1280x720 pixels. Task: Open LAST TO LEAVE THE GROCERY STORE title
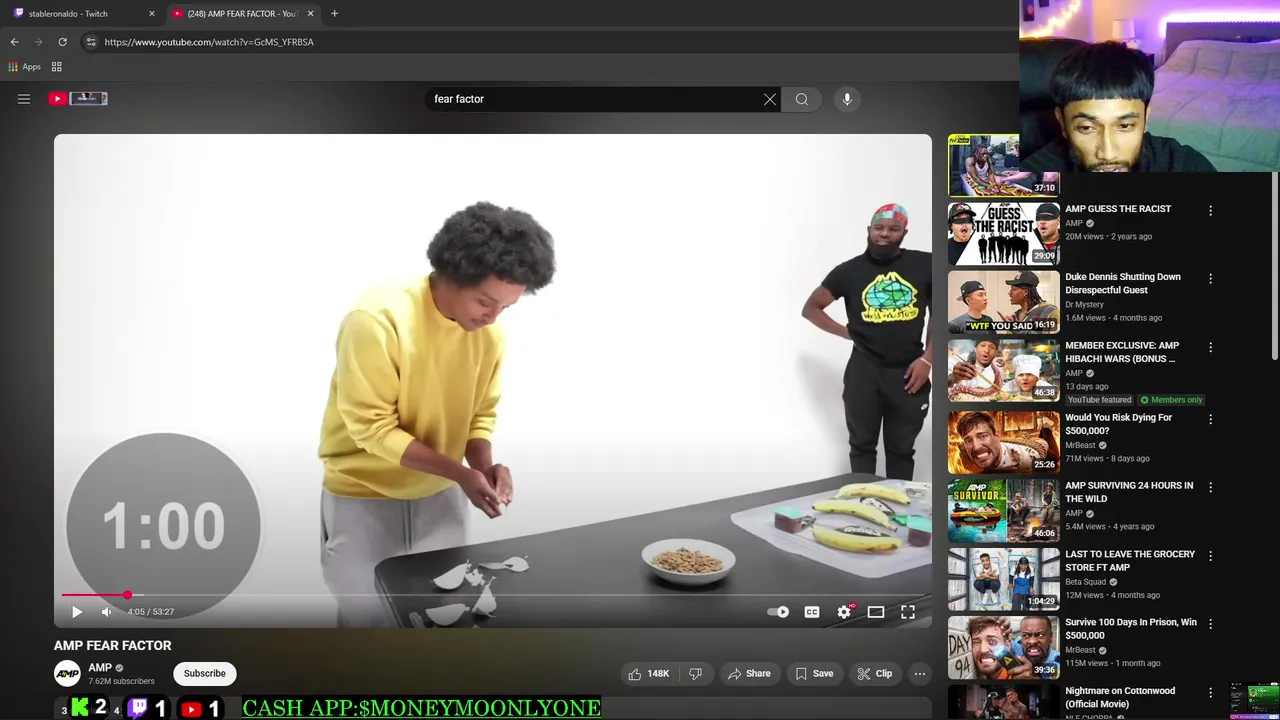pos(1130,560)
